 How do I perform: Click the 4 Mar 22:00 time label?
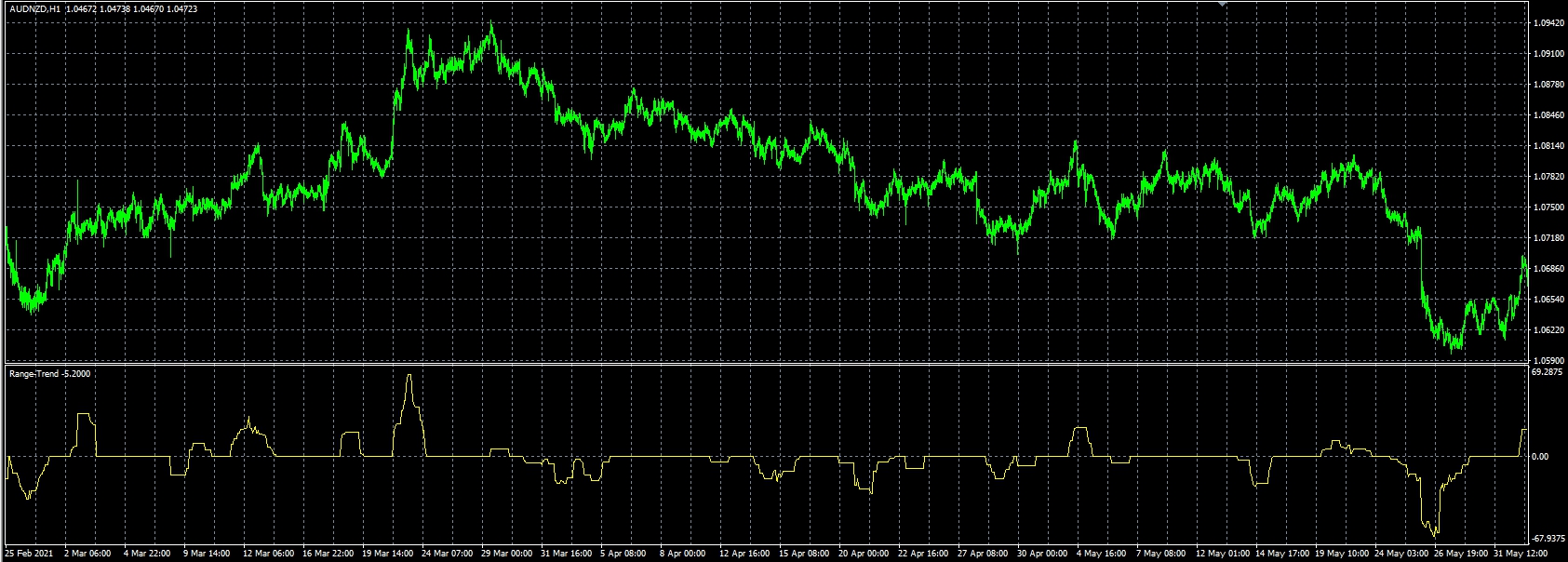tap(148, 554)
